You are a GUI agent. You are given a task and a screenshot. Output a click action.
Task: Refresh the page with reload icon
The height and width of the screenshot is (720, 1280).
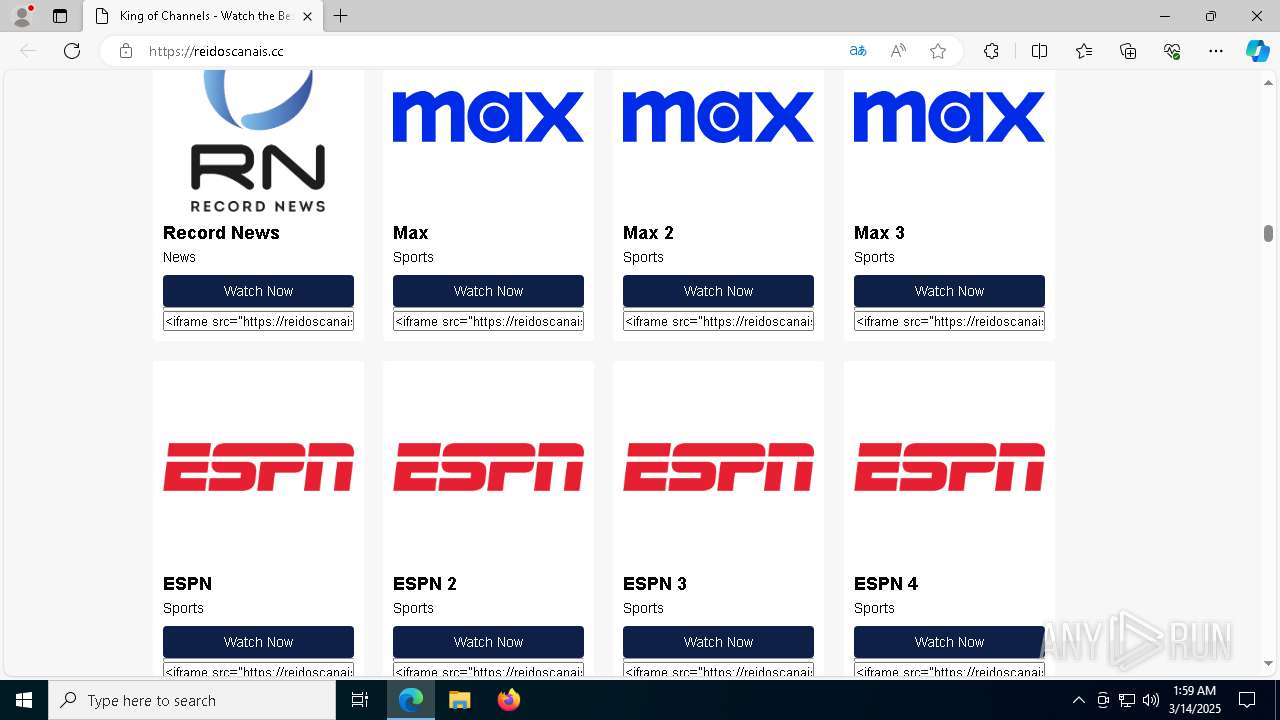[72, 51]
